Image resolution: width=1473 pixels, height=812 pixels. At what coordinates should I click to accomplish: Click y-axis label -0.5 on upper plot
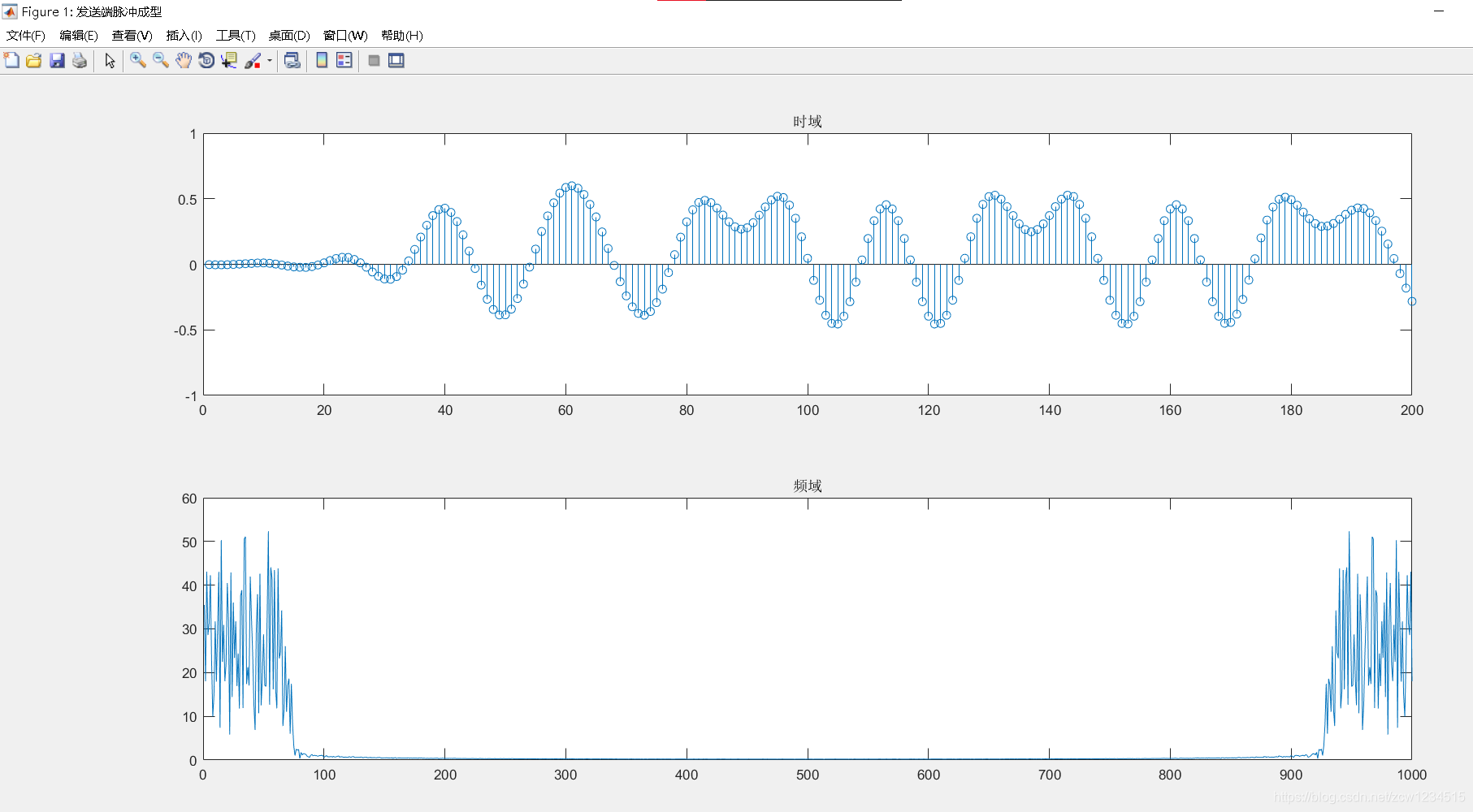coord(184,330)
